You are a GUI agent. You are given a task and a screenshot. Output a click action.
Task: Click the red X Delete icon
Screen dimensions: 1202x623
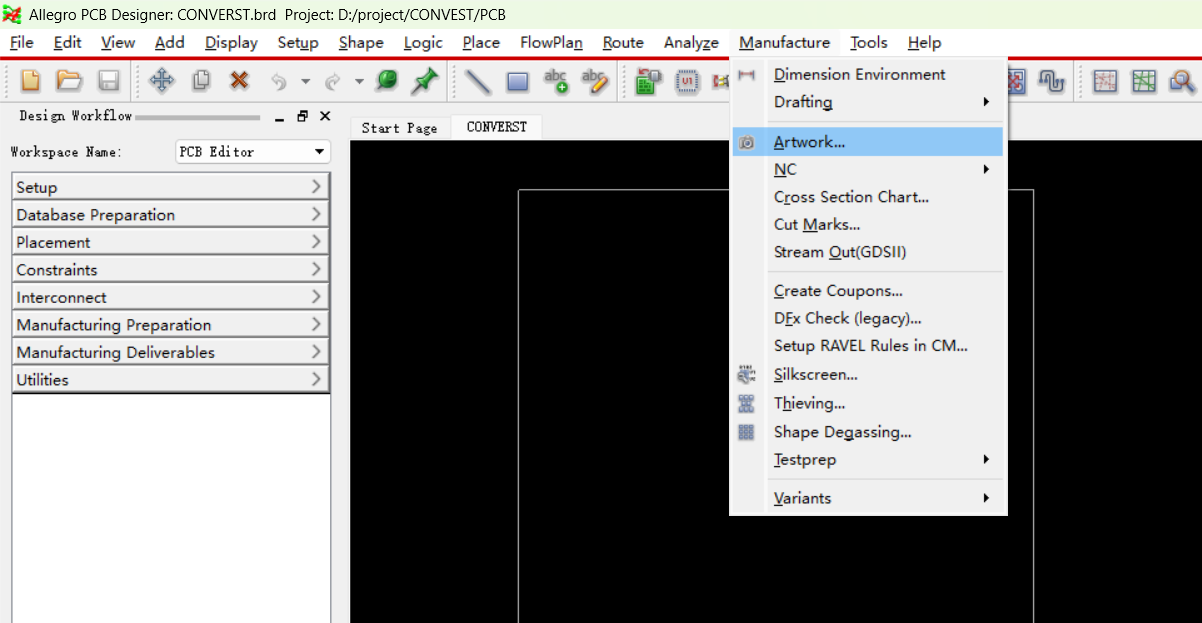[x=239, y=81]
